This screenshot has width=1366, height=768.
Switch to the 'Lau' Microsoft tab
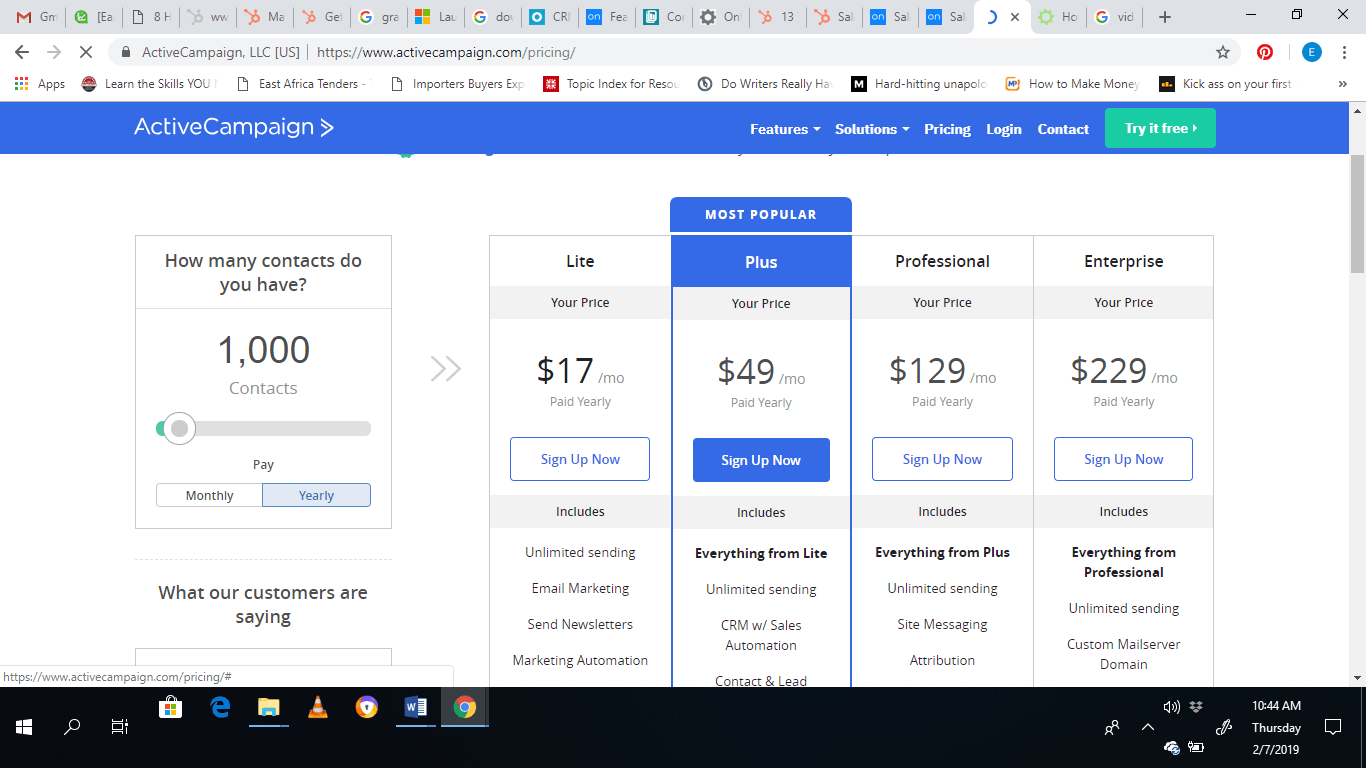click(x=436, y=17)
